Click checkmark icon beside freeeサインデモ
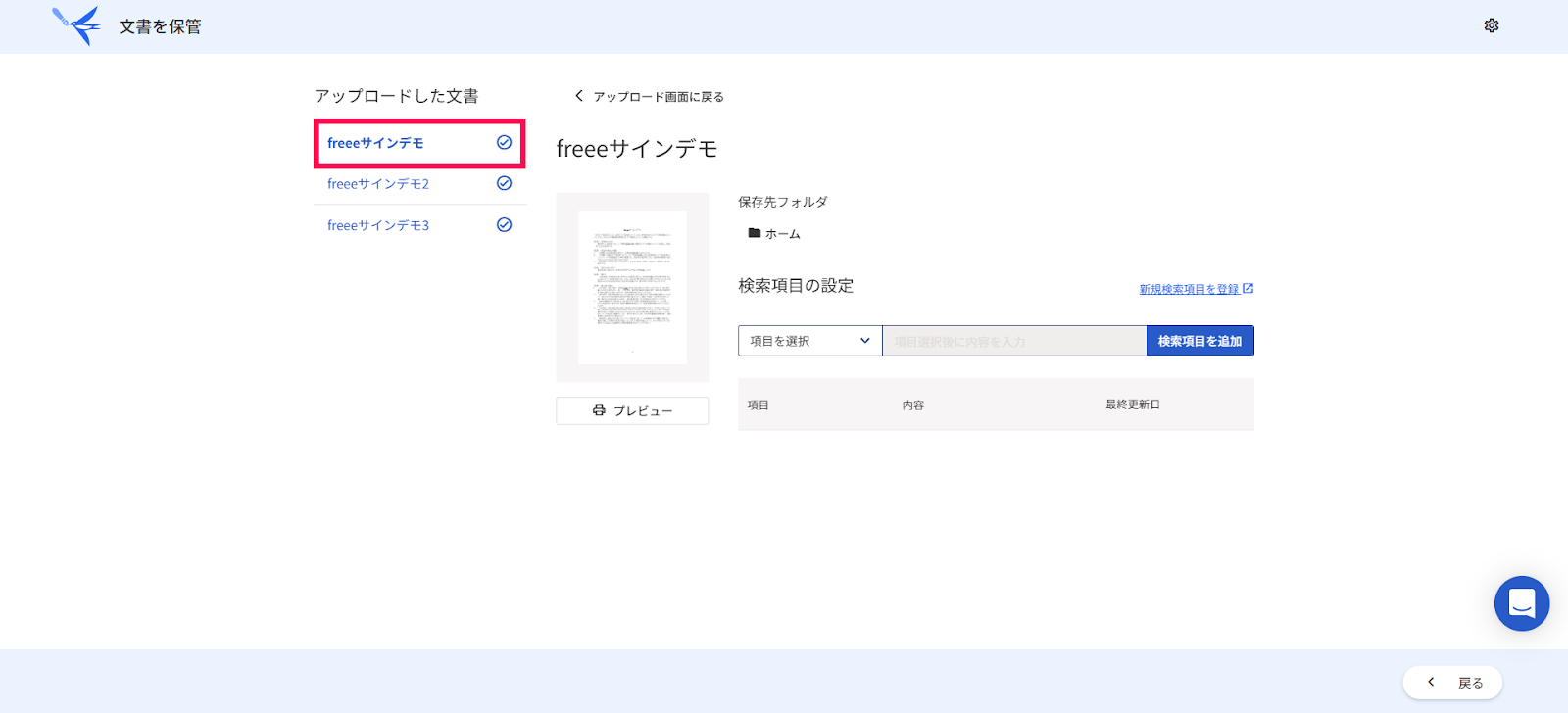1568x713 pixels. [x=504, y=142]
